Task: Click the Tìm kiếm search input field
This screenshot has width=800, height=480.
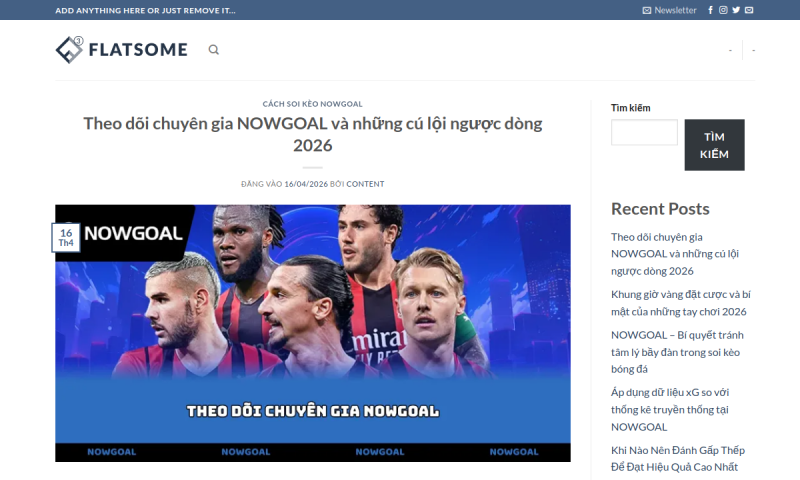Action: coord(644,133)
